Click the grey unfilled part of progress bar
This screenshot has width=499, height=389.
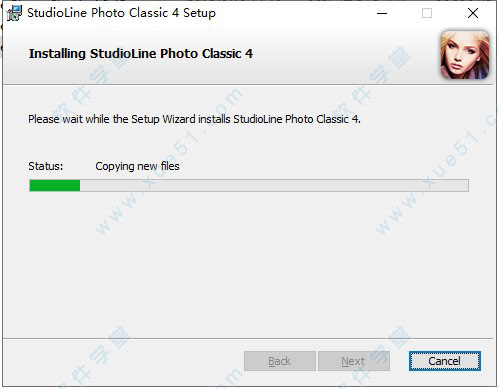point(274,185)
